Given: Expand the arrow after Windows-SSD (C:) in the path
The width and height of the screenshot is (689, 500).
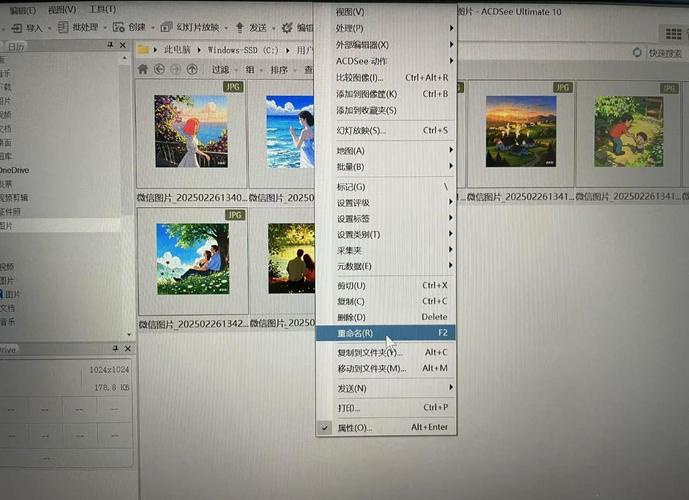Looking at the screenshot, I should pos(288,50).
